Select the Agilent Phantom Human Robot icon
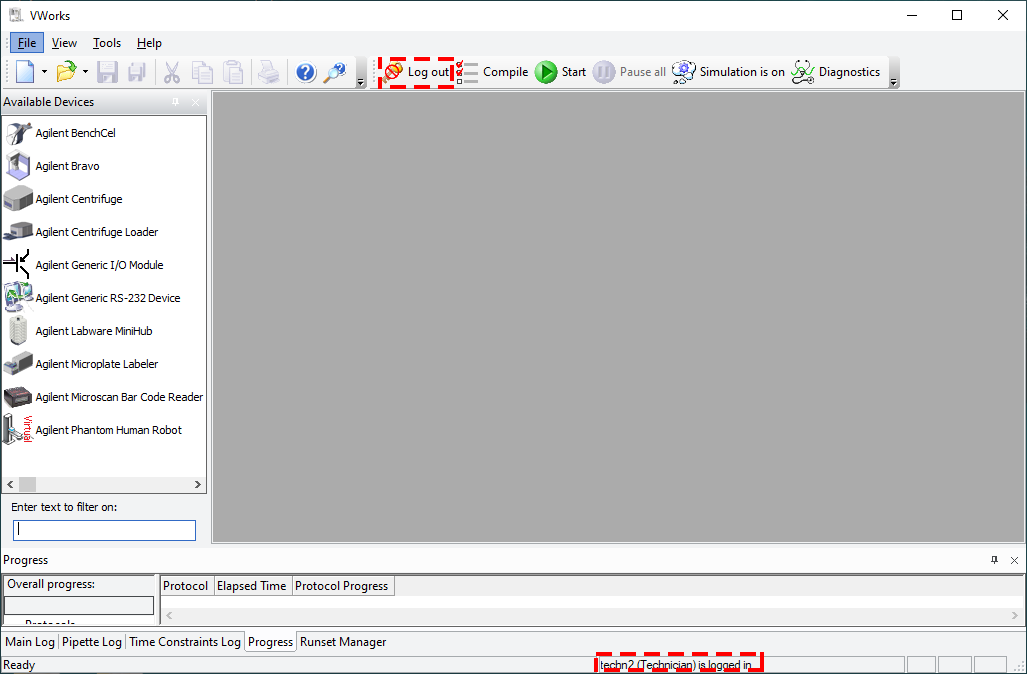Image resolution: width=1031 pixels, height=674 pixels. (18, 429)
